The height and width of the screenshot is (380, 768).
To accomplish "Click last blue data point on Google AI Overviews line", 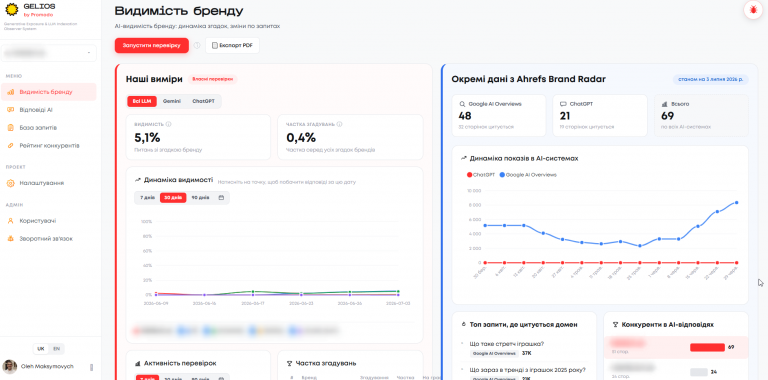I will click(736, 203).
